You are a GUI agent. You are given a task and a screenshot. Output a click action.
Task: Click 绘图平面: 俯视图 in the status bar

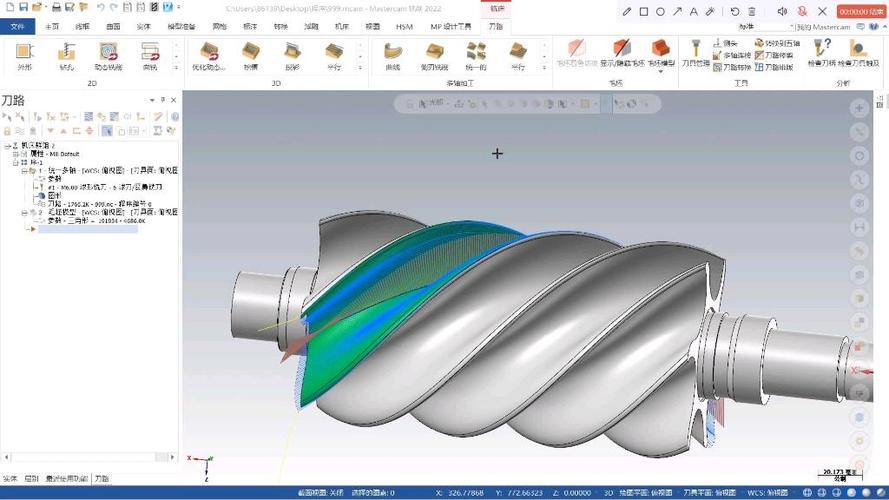[x=646, y=493]
